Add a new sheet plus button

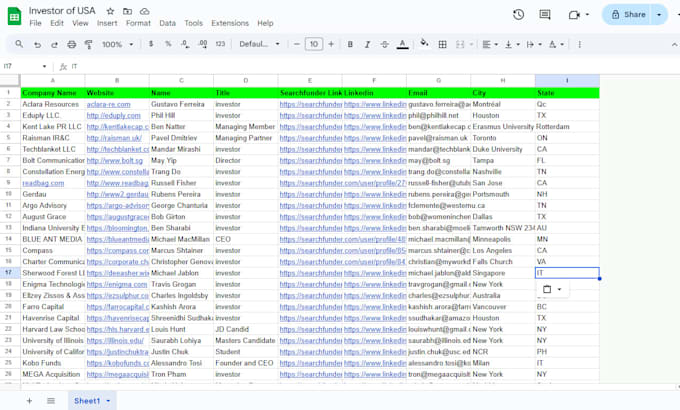(x=29, y=401)
